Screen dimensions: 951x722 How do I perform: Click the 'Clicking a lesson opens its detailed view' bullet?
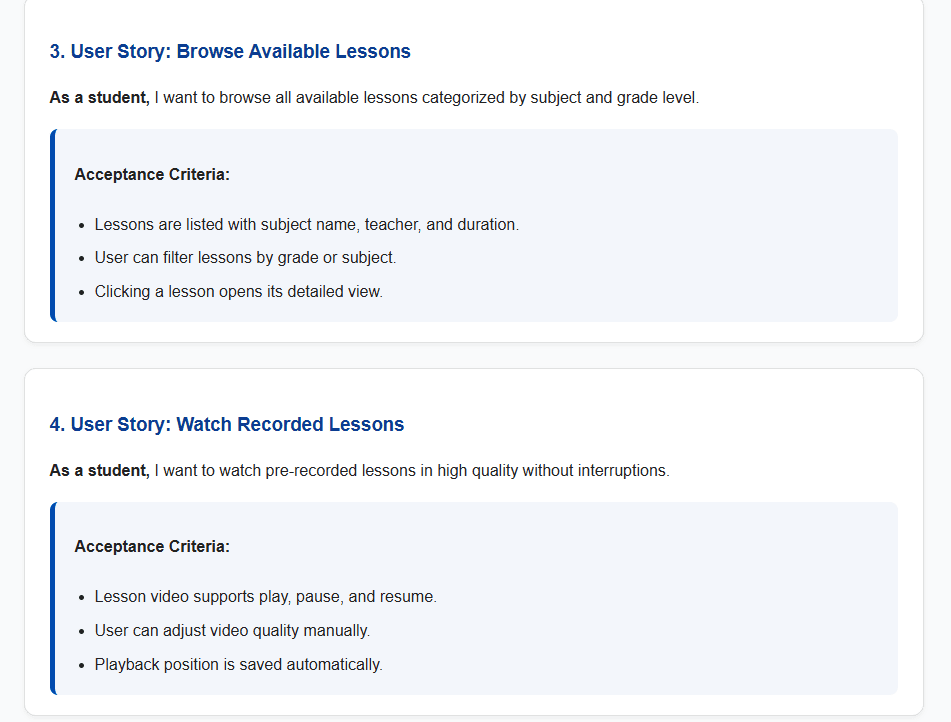tap(238, 292)
